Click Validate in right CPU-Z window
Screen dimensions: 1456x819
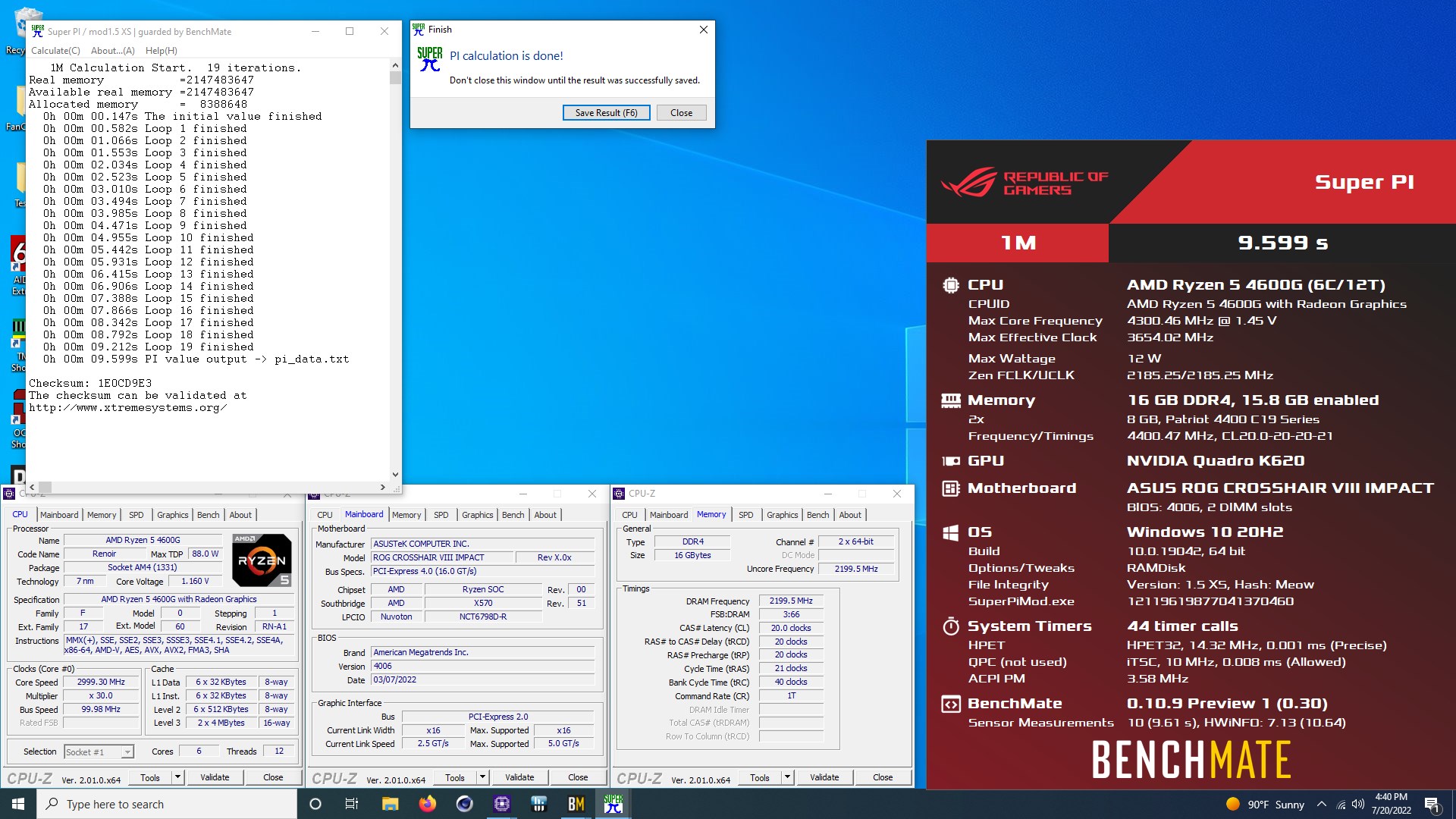tap(824, 777)
